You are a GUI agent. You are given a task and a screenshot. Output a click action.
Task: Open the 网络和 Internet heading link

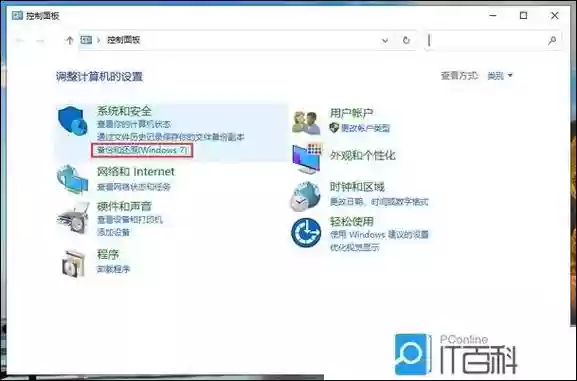[x=135, y=172]
